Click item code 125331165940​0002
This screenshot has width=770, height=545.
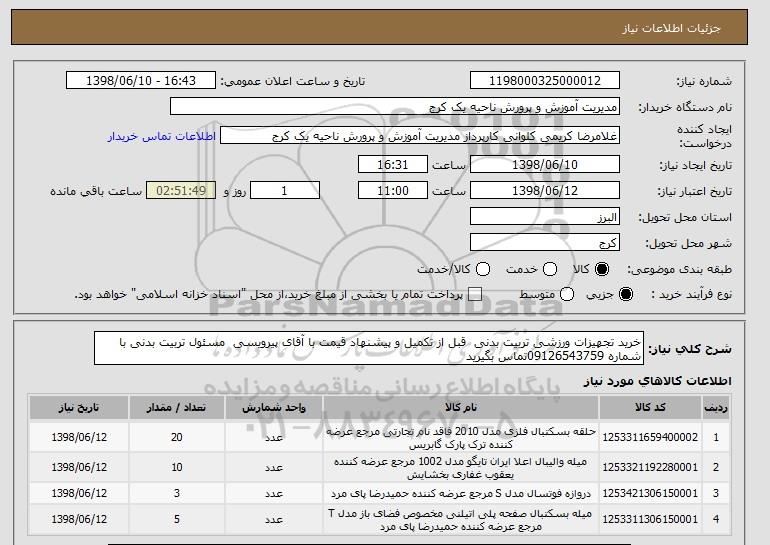click(650, 437)
